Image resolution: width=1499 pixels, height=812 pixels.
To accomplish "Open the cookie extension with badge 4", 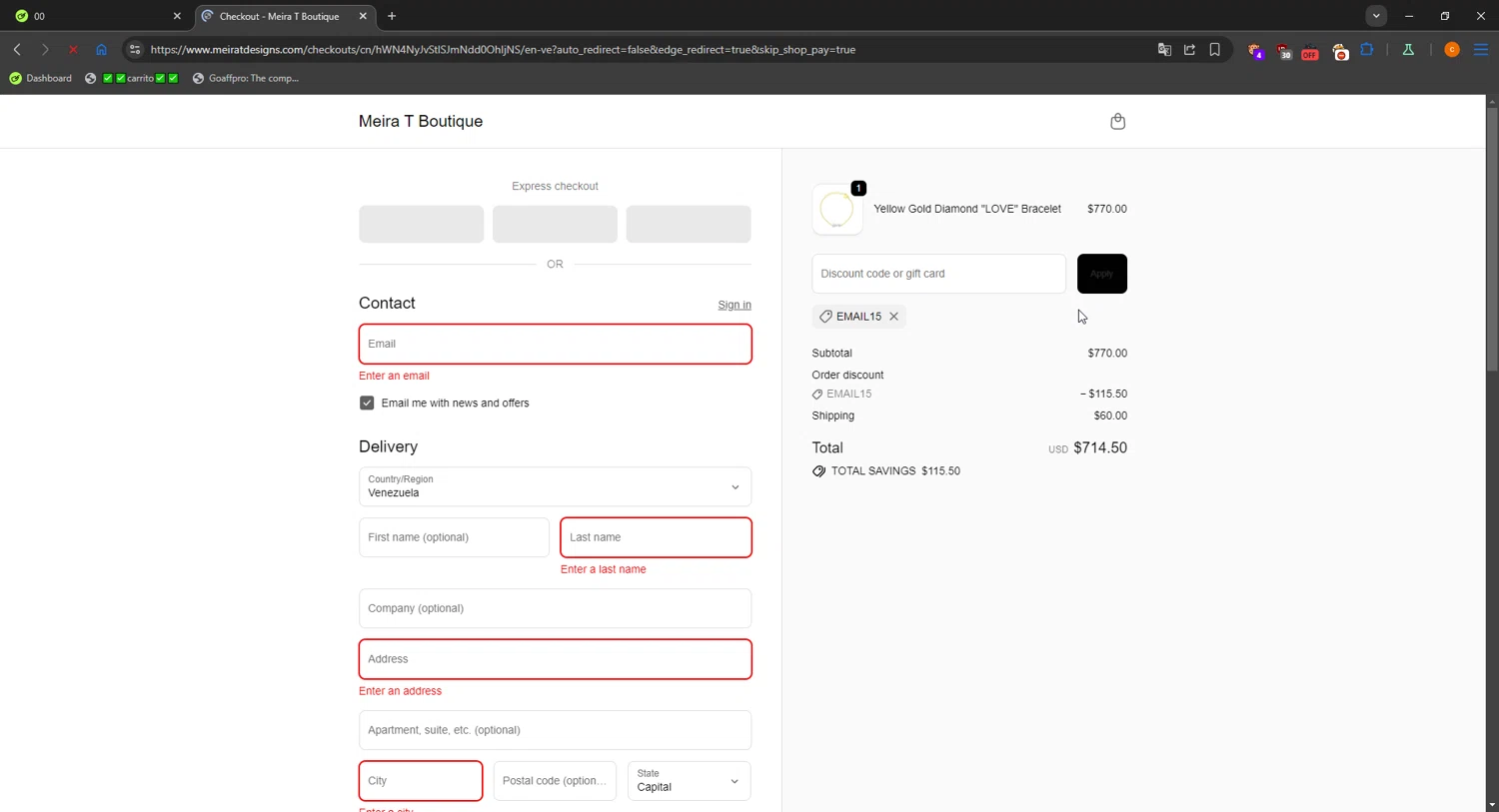I will (1256, 50).
